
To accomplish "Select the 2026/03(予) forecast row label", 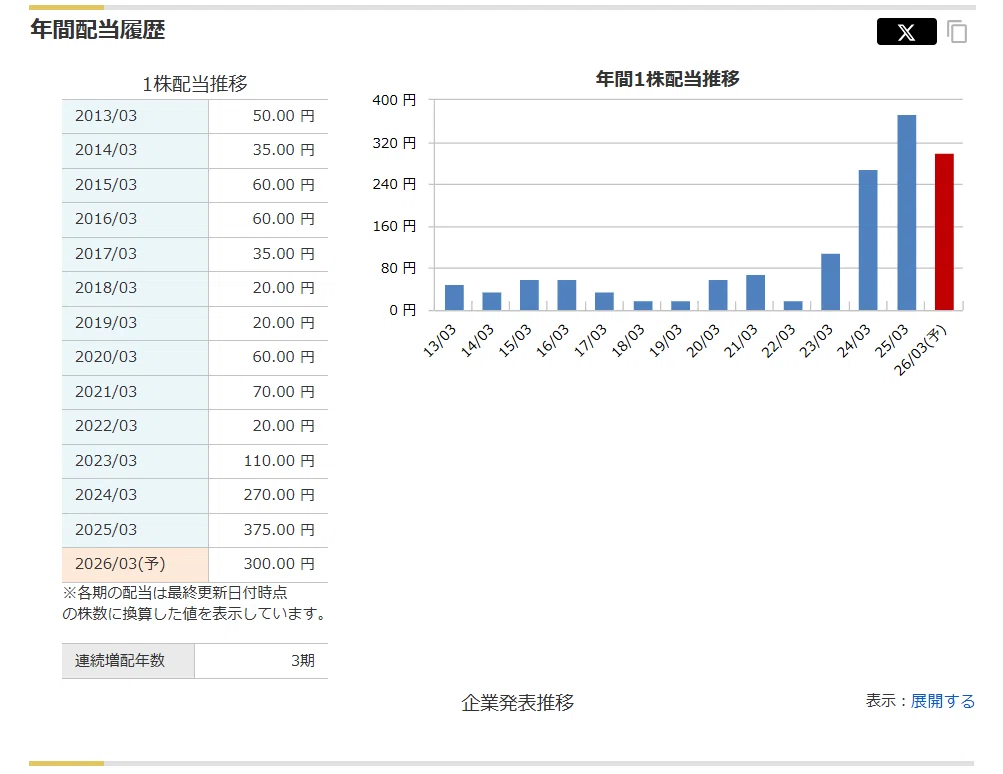I will (135, 564).
